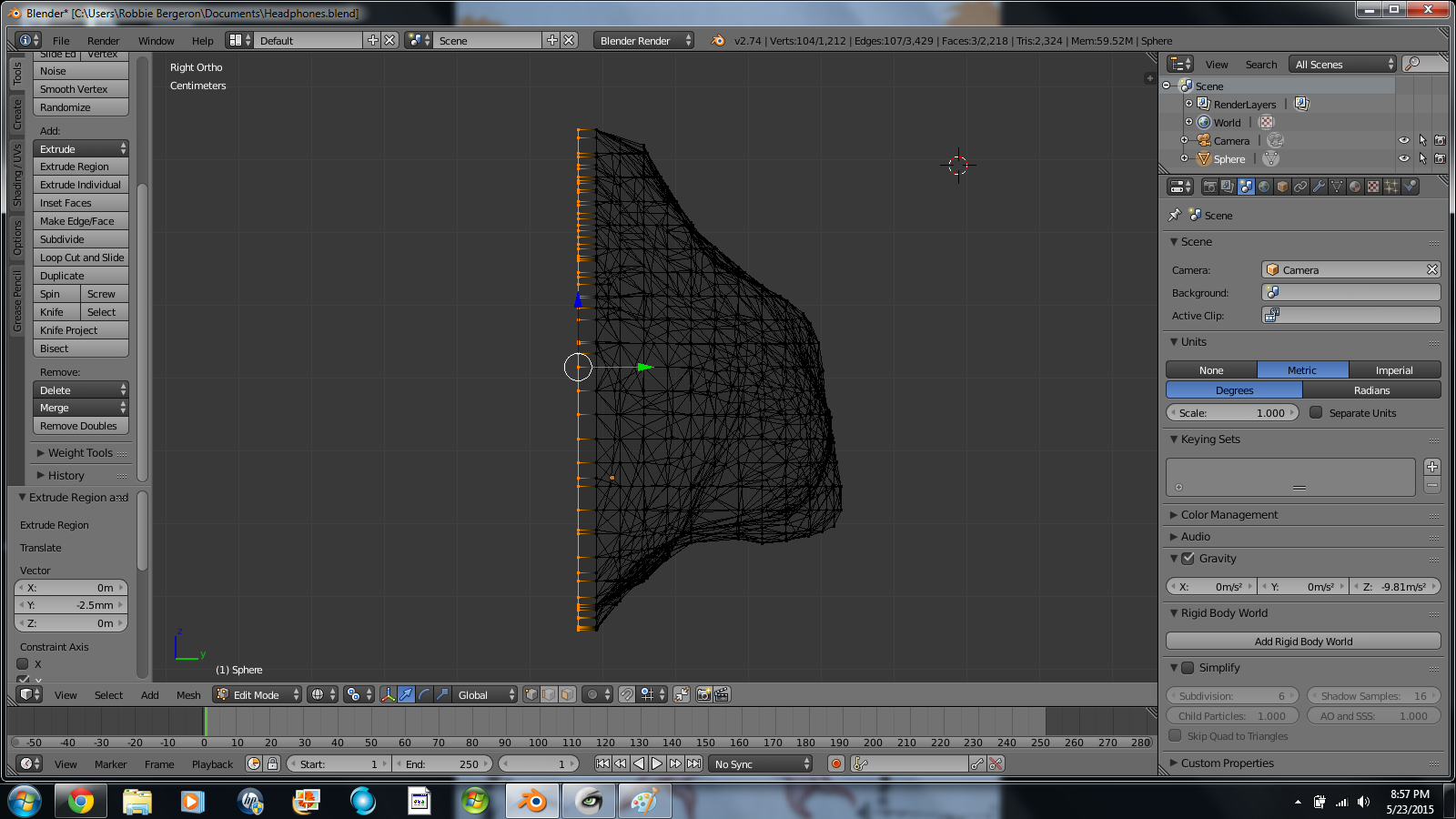
Task: Open the Particles properties tab
Action: [x=1391, y=187]
